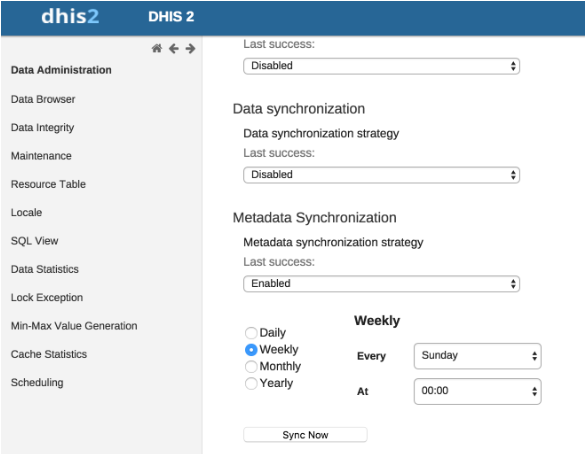Open Metadata synchronization strategy Enabled dropdown
This screenshot has width=586, height=454.
[381, 284]
